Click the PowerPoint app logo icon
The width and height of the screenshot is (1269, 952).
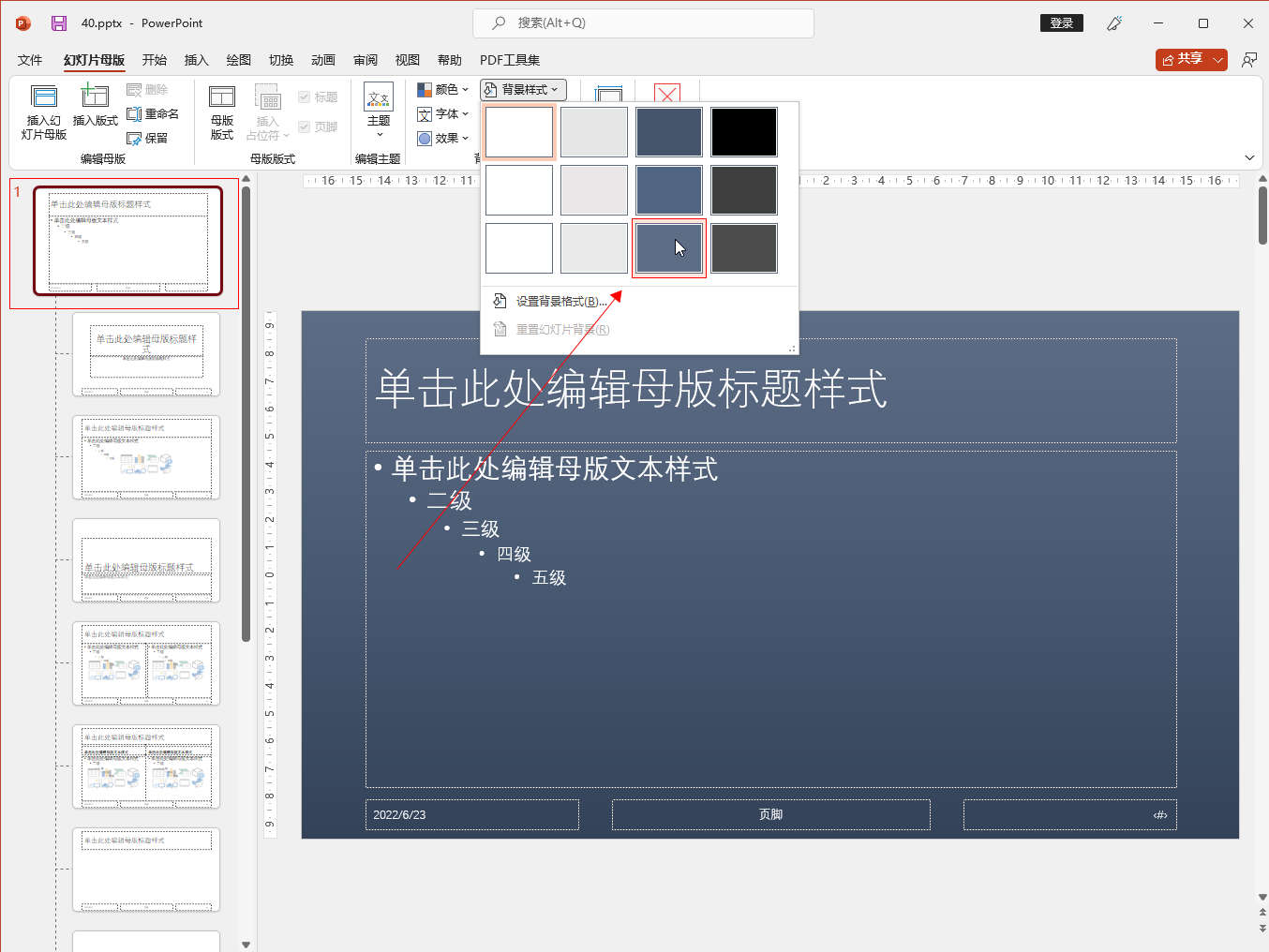(x=23, y=23)
